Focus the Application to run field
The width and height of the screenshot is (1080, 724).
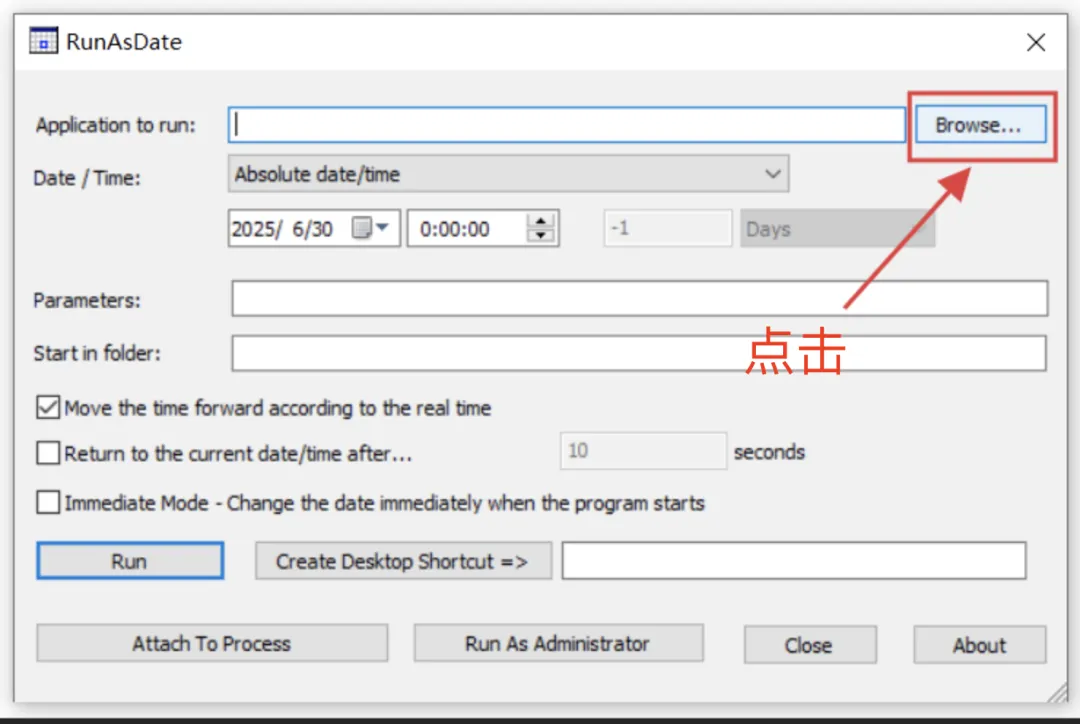566,125
